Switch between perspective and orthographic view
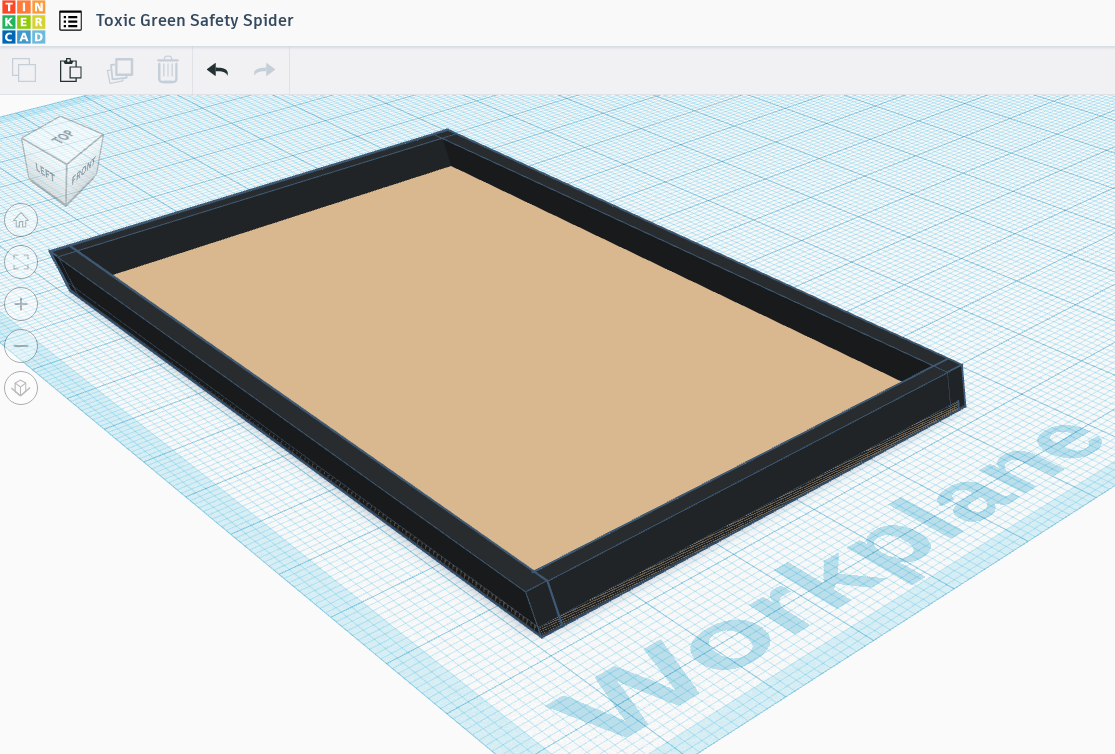The height and width of the screenshot is (754, 1115). 21,388
